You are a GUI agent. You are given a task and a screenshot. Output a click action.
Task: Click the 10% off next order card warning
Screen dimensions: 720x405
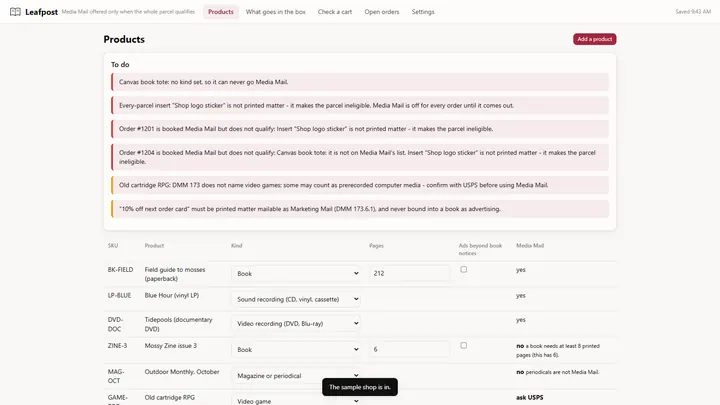360,208
